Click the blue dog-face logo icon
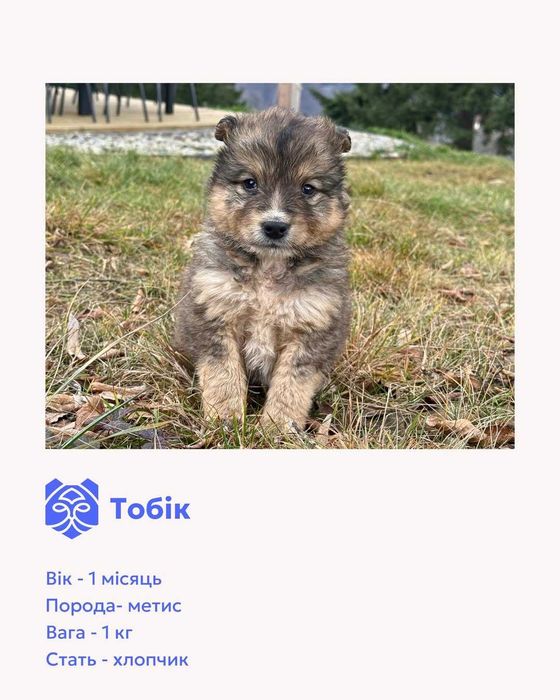The height and width of the screenshot is (700, 560). pyautogui.click(x=72, y=508)
